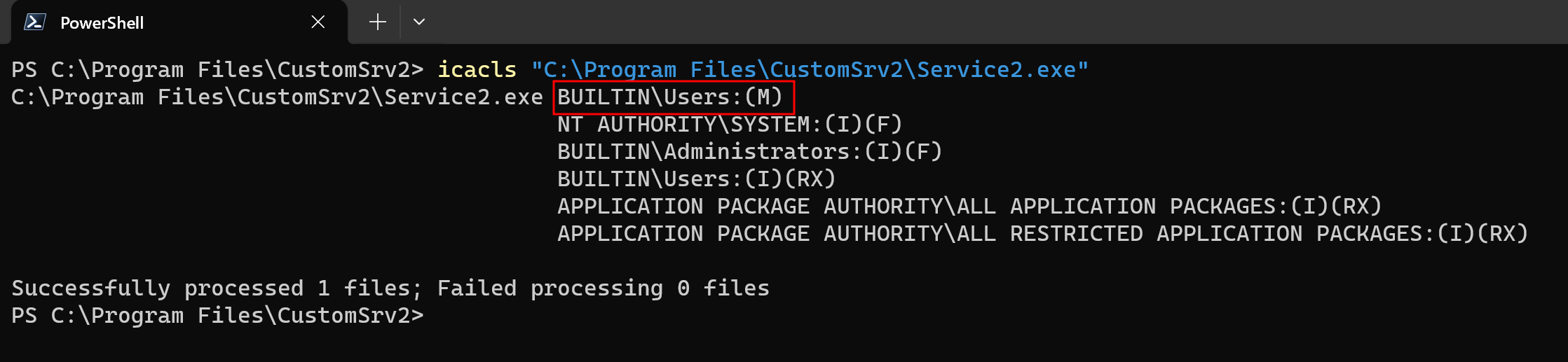Click the PowerShell icon in the tab
This screenshot has width=1568, height=362.
click(34, 22)
